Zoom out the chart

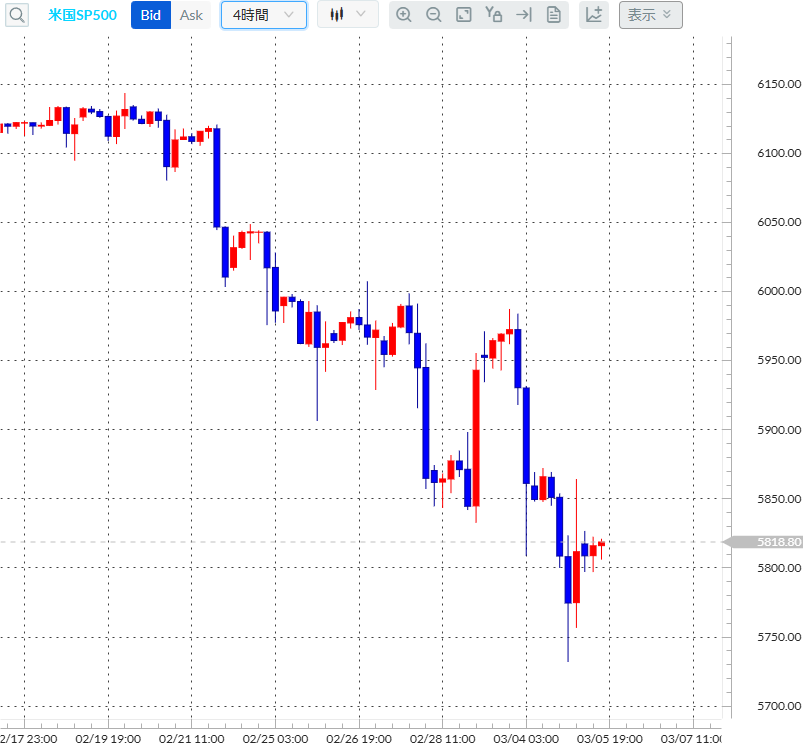(434, 15)
